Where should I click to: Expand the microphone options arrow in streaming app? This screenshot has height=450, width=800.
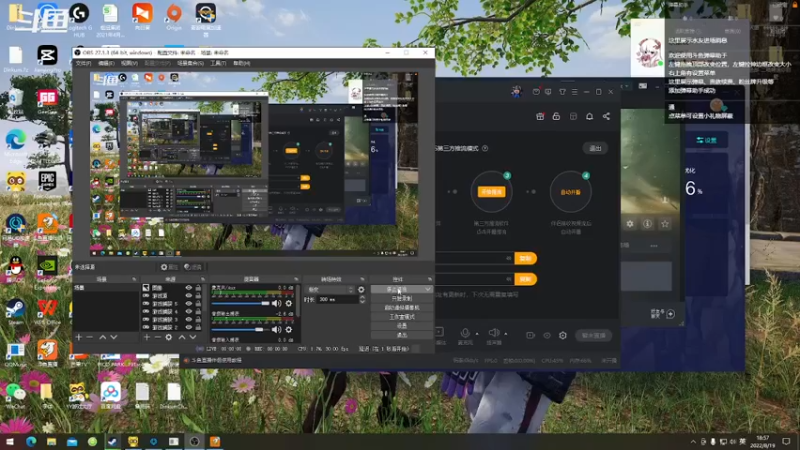[x=477, y=334]
